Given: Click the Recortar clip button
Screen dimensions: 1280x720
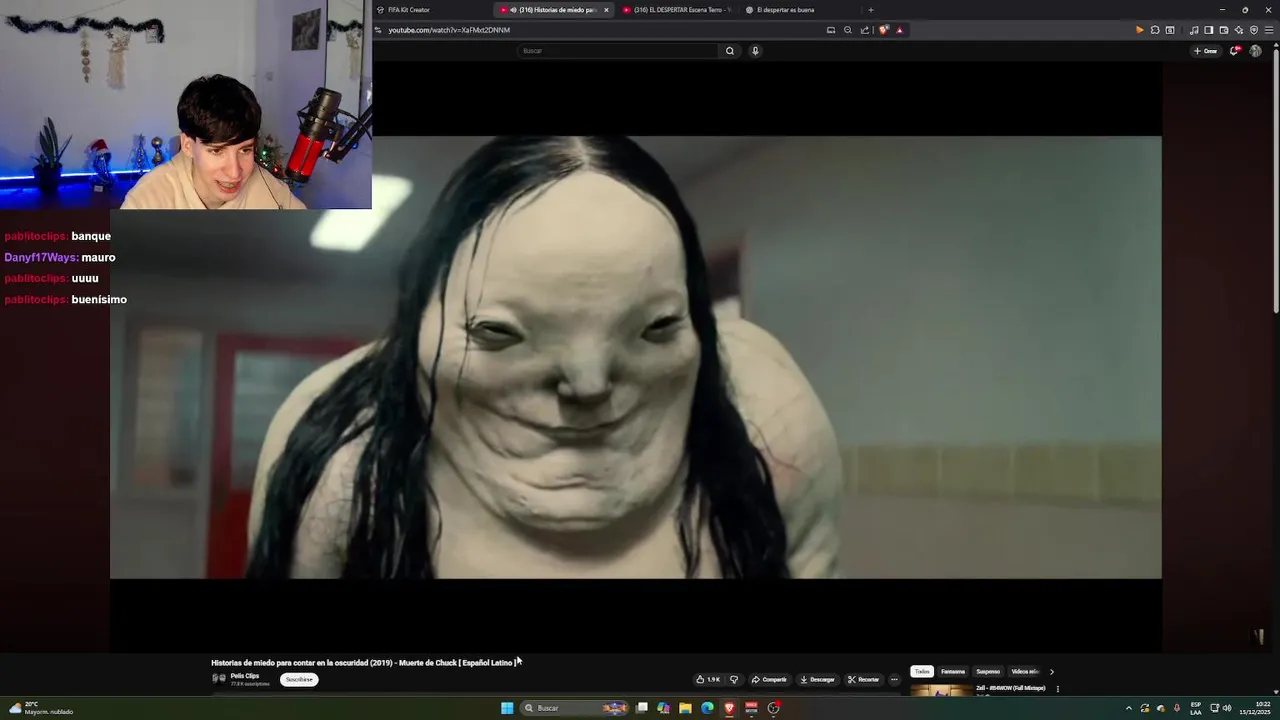Looking at the screenshot, I should 863,679.
